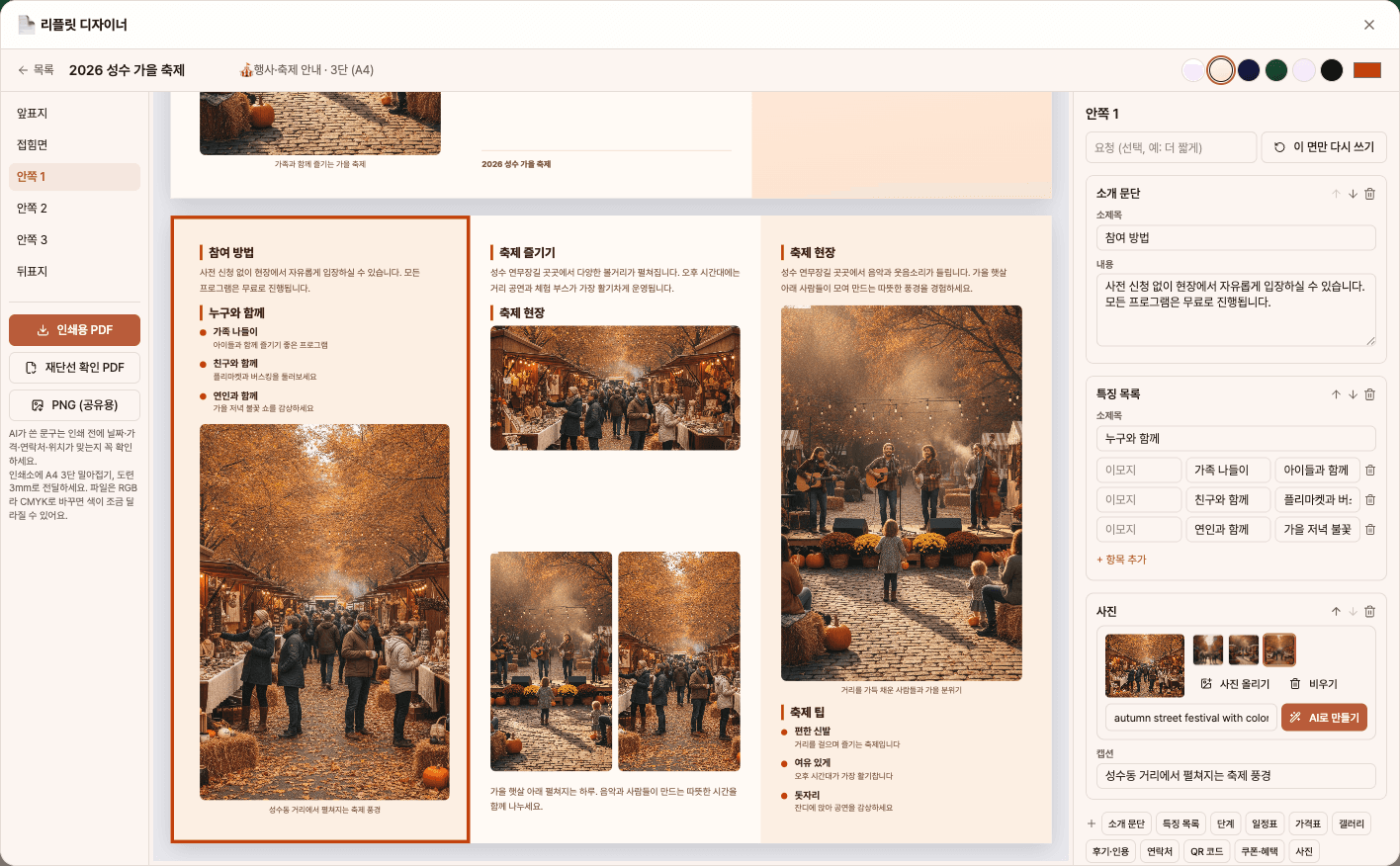Remove the 가족 나들이 list row
The image size is (1400, 866).
click(x=1370, y=471)
